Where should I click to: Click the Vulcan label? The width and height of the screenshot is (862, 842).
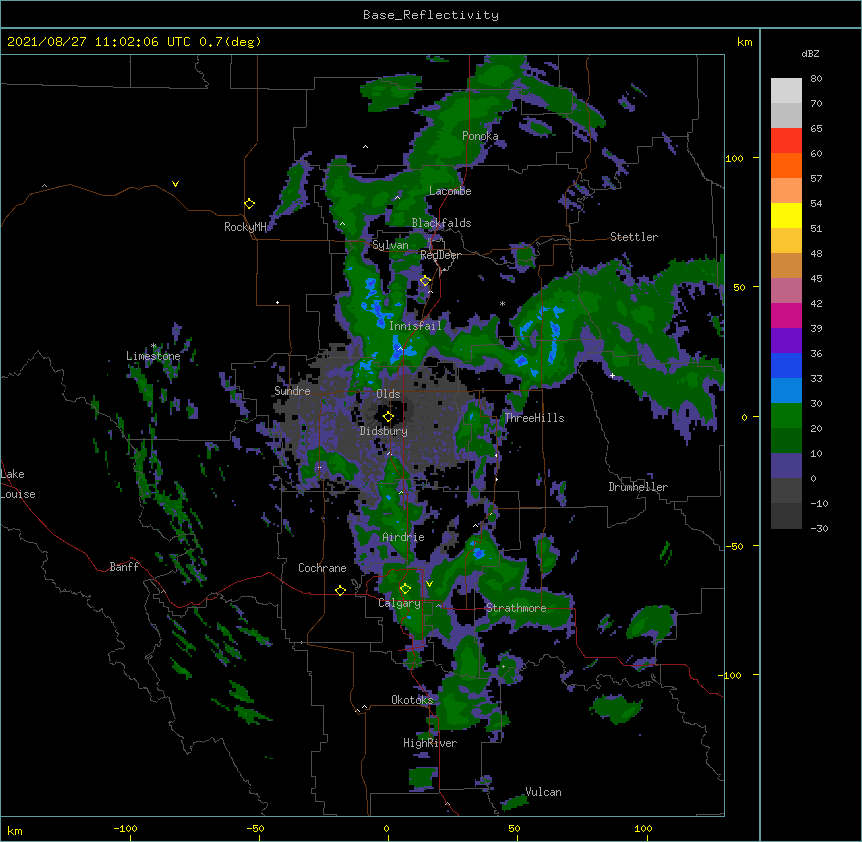pos(543,792)
